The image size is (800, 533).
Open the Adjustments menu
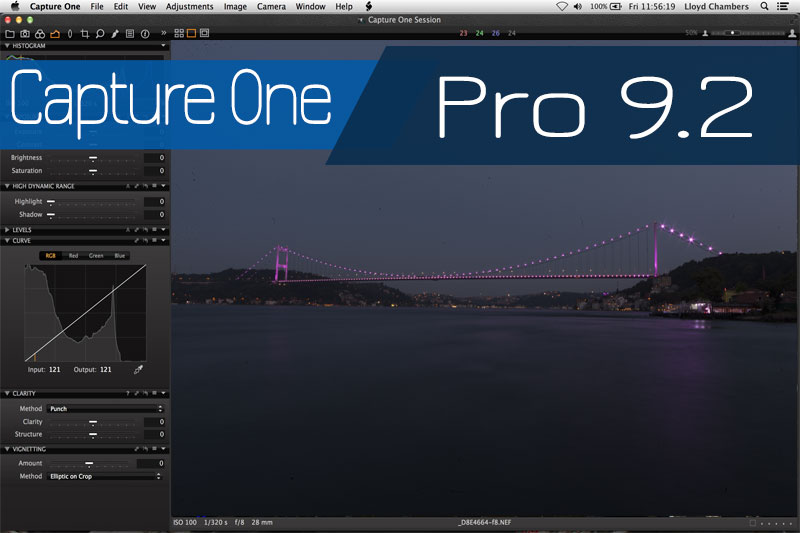click(x=189, y=6)
